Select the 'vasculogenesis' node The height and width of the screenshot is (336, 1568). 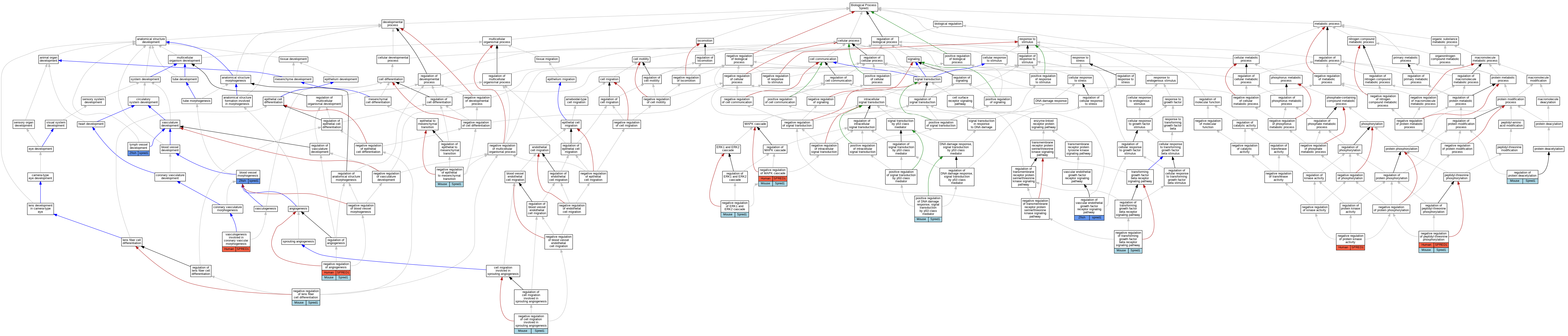(x=265, y=208)
